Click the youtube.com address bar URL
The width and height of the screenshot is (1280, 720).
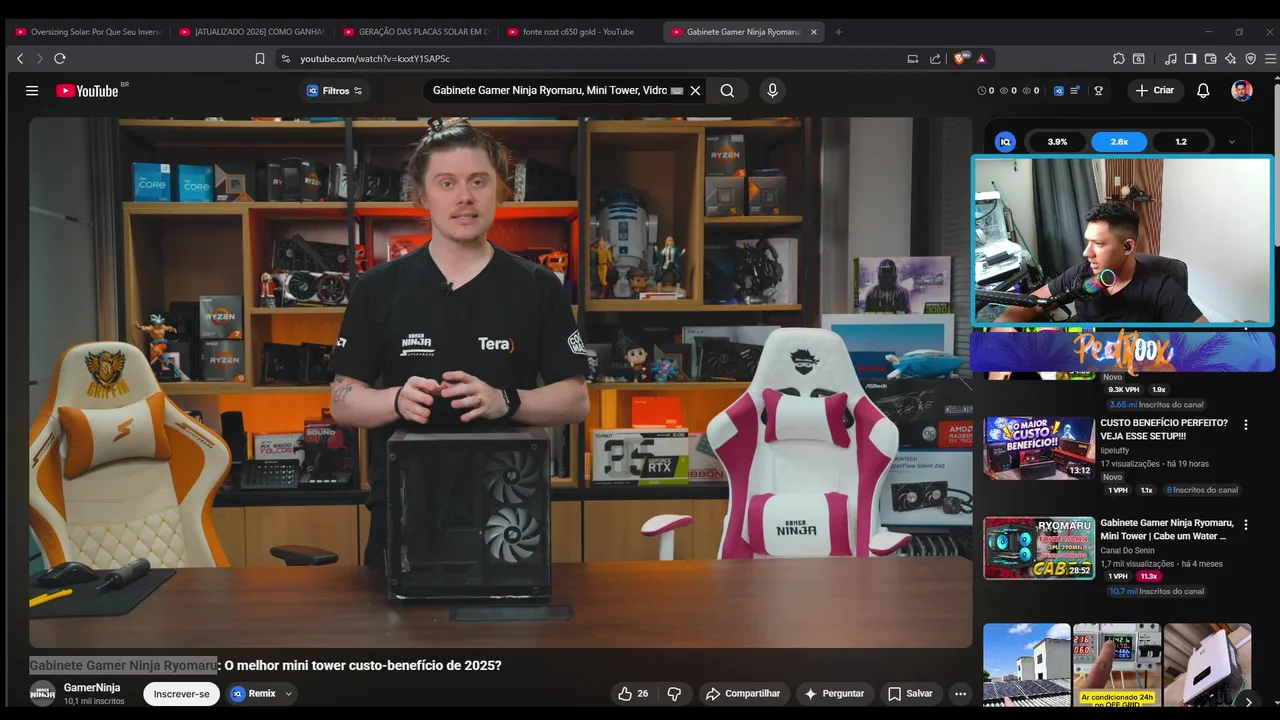click(x=375, y=59)
